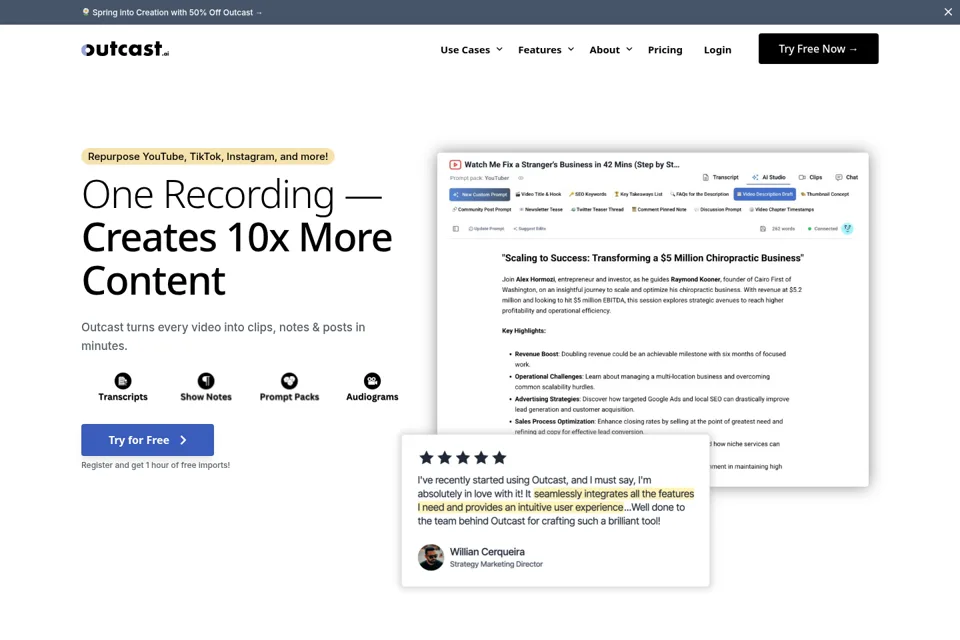This screenshot has width=960, height=640.
Task: Expand the Features chevron arrow
Action: (571, 49)
